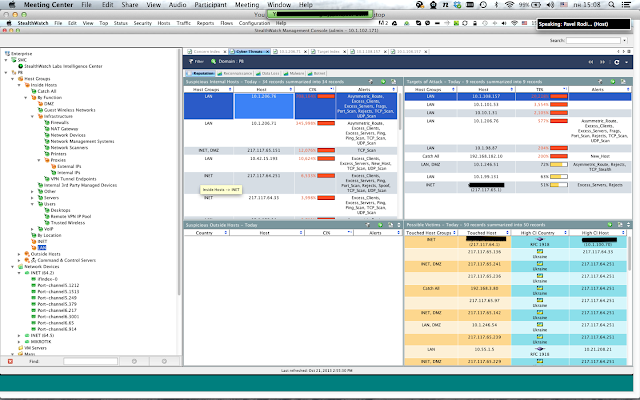Click the settings icon in Targets of Attack header

click(x=600, y=82)
